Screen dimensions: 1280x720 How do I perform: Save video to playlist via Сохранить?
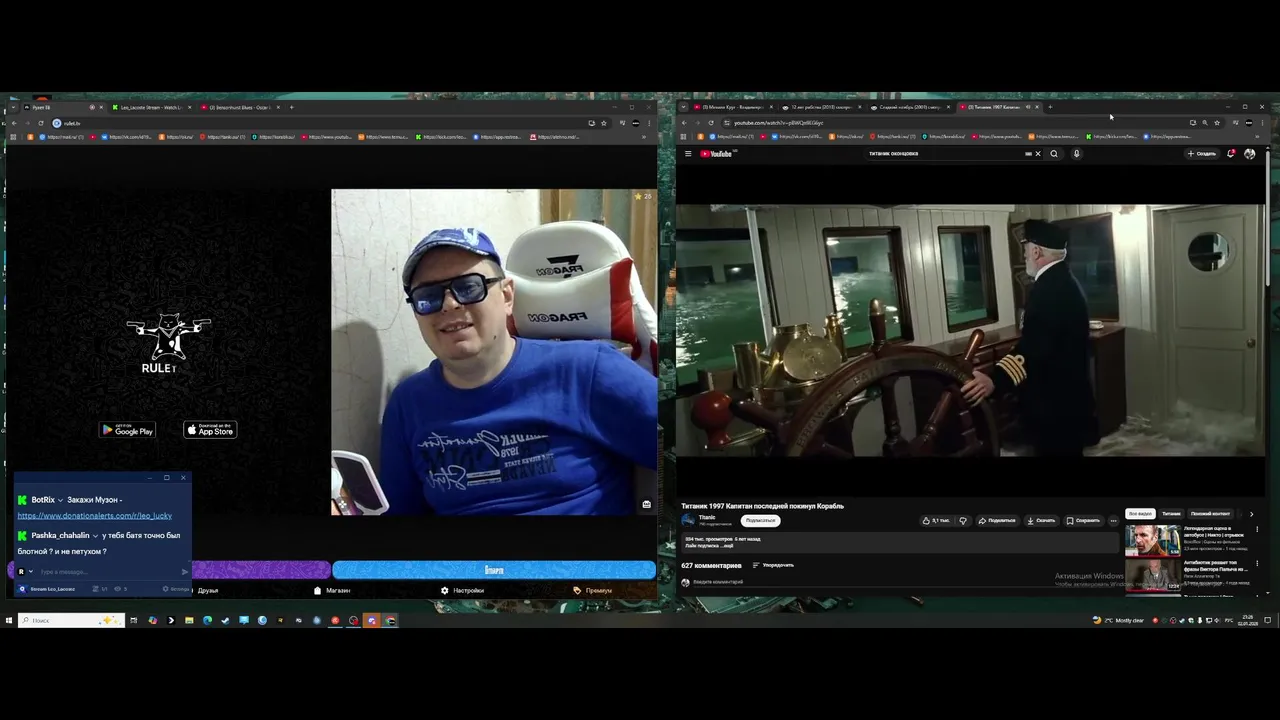click(1083, 520)
